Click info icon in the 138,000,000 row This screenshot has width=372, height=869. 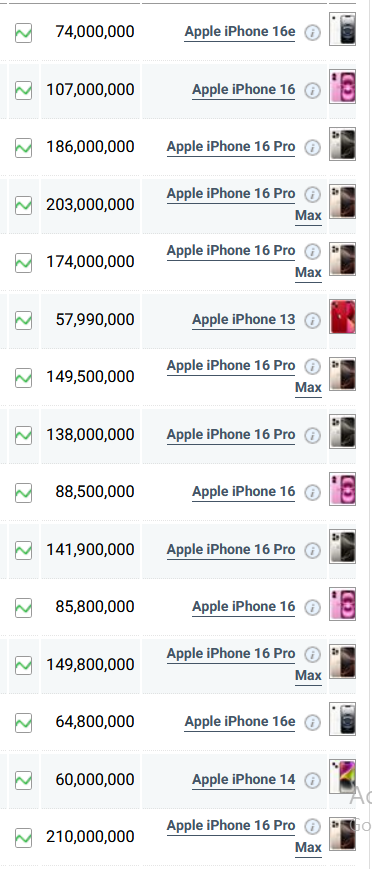[x=313, y=435]
